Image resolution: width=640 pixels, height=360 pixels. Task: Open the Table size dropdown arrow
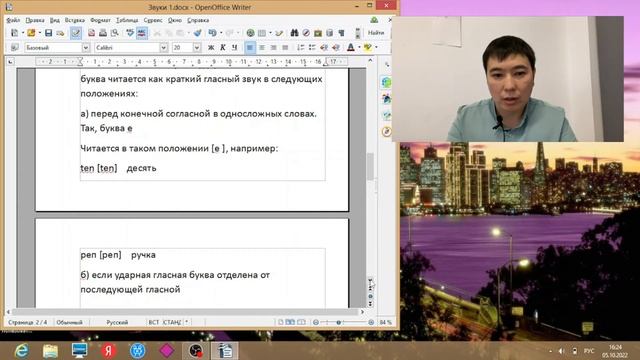coord(270,33)
